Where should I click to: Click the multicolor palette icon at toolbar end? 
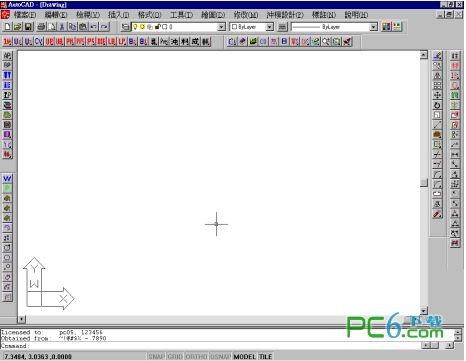coord(386,27)
